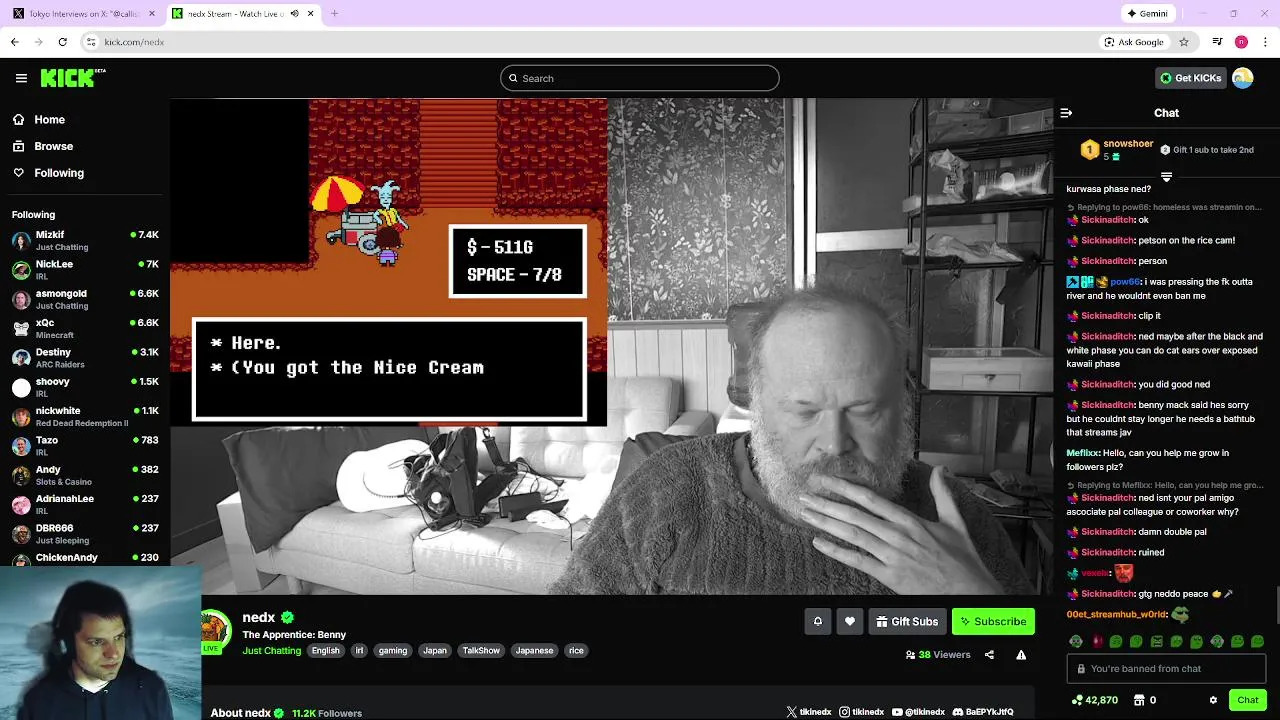Open the Kick sidebar hamburger menu

21,78
